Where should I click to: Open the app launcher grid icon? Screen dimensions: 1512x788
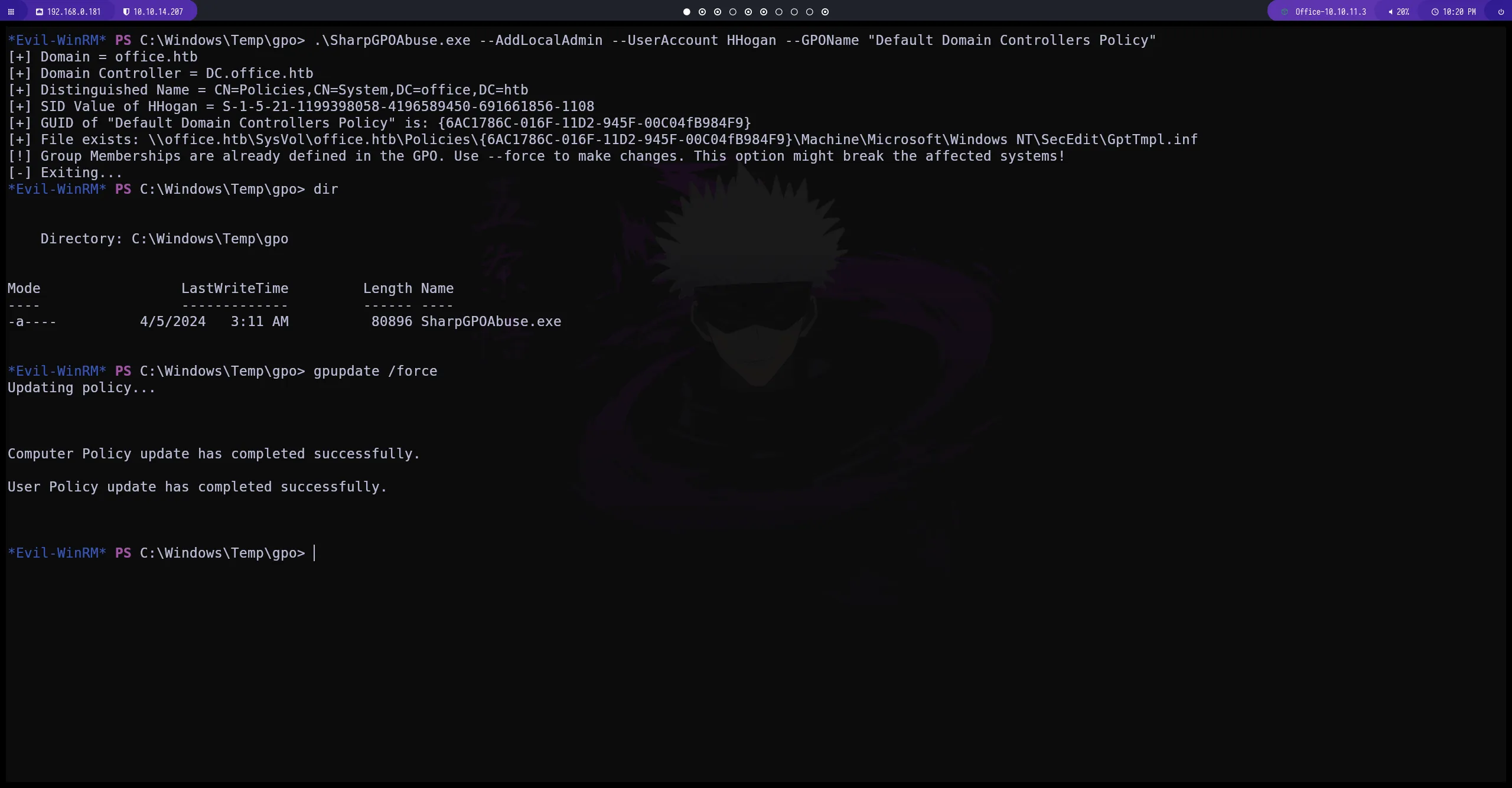click(x=11, y=12)
